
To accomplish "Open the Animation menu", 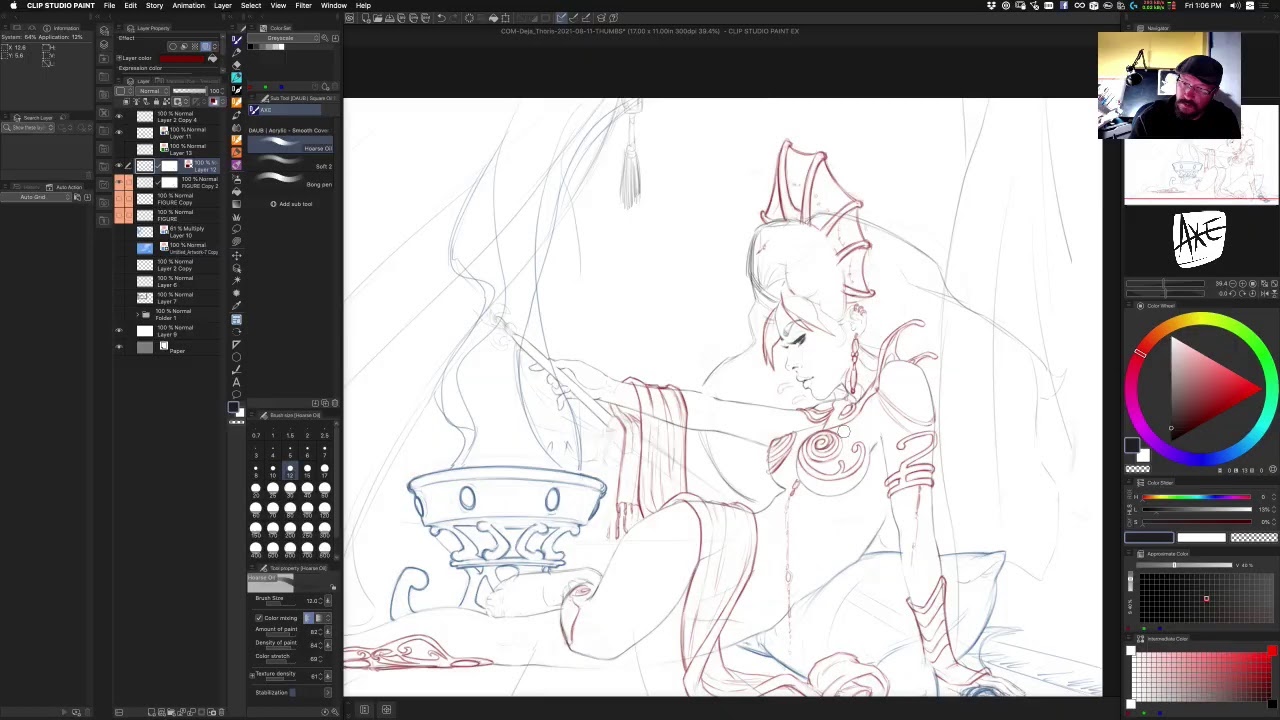I will click(x=188, y=6).
